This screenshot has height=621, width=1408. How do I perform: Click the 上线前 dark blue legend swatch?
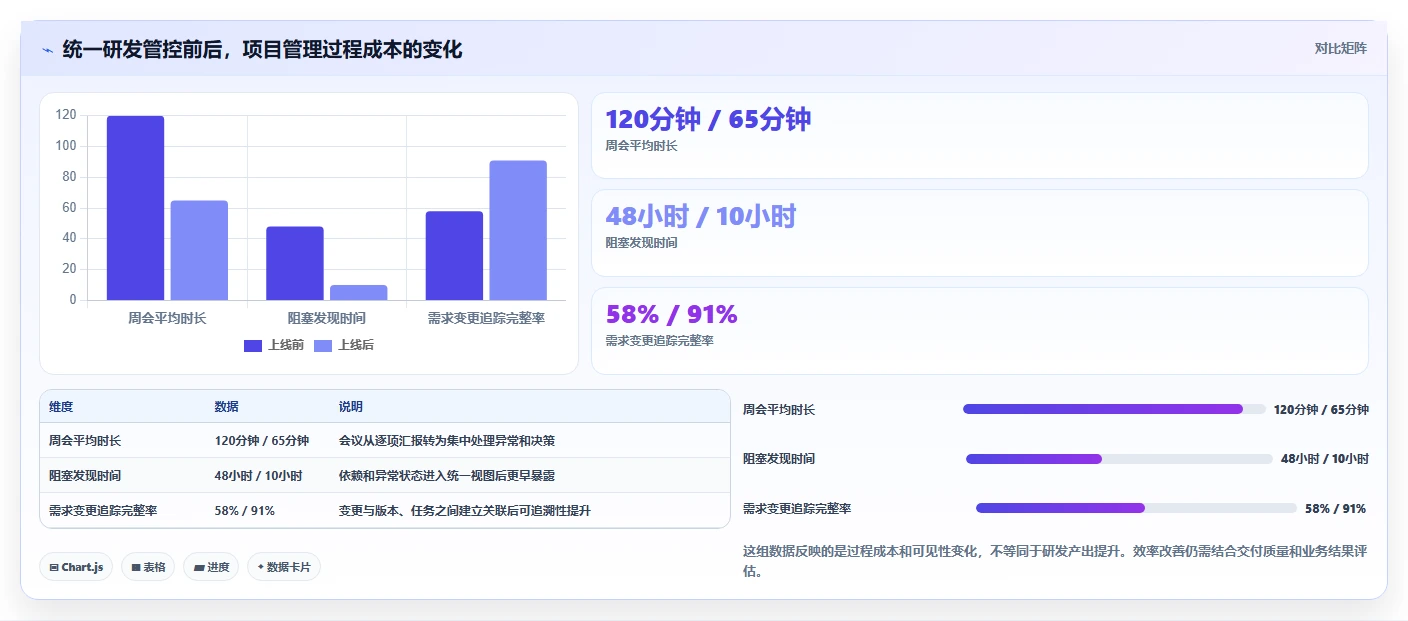tap(253, 345)
